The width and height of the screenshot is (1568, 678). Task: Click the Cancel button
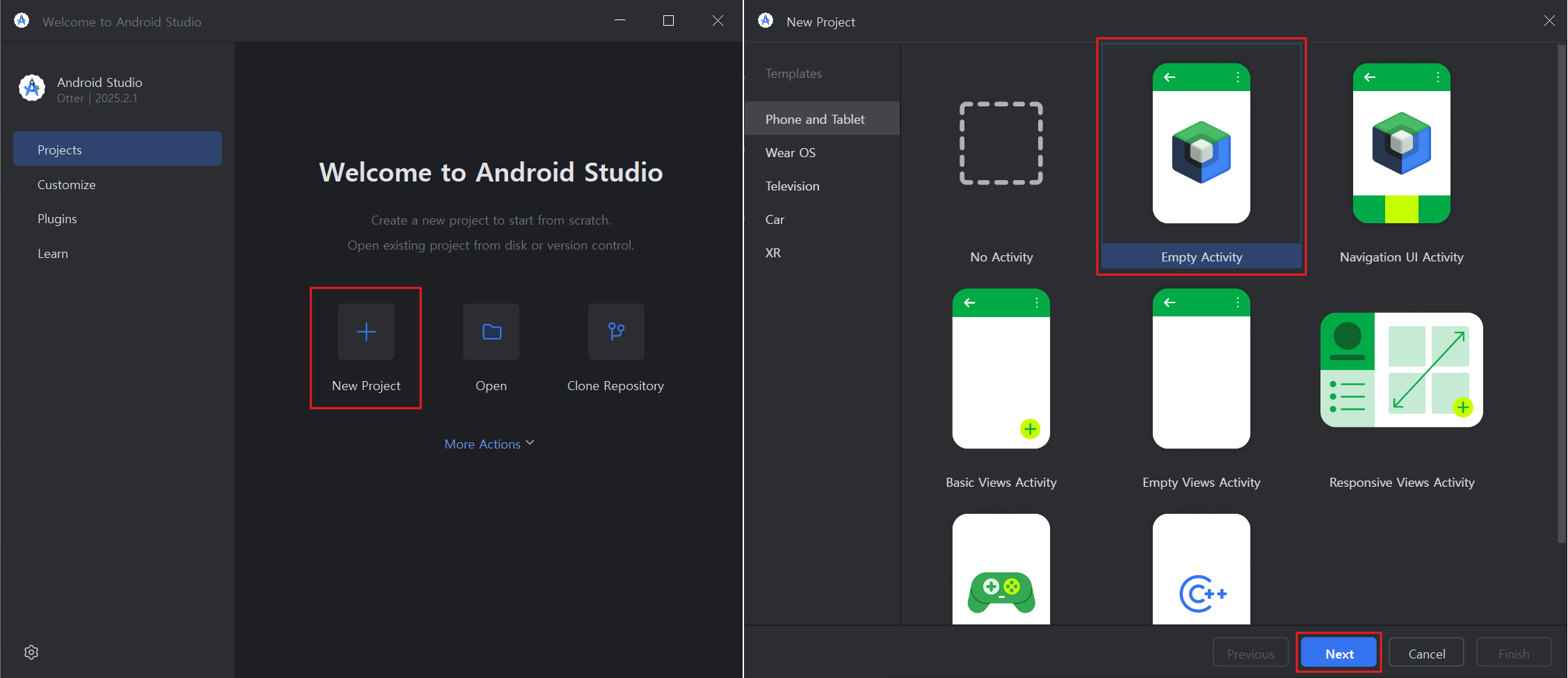[x=1427, y=653]
